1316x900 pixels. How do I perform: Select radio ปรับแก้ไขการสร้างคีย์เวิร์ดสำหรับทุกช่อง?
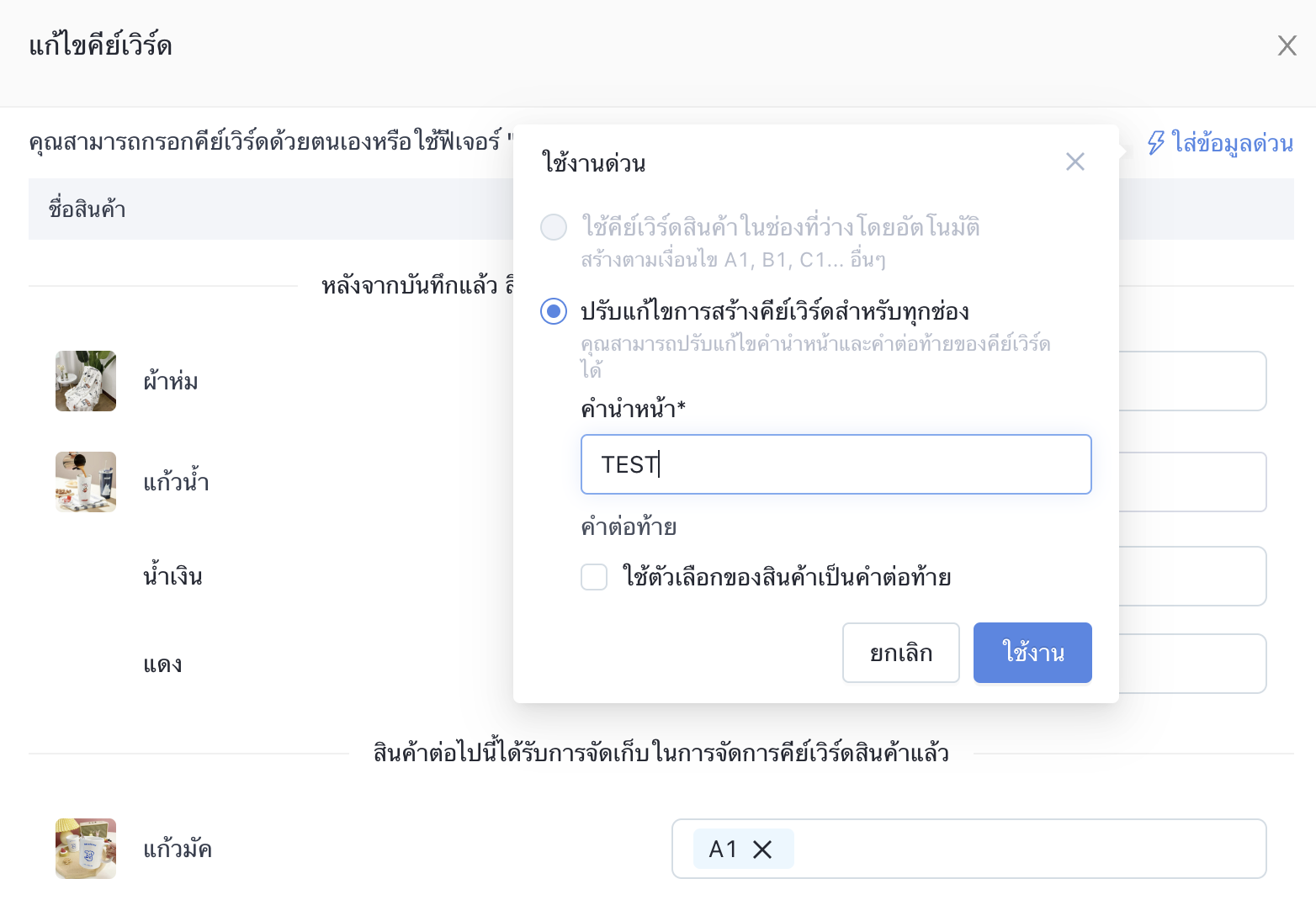pos(554,311)
